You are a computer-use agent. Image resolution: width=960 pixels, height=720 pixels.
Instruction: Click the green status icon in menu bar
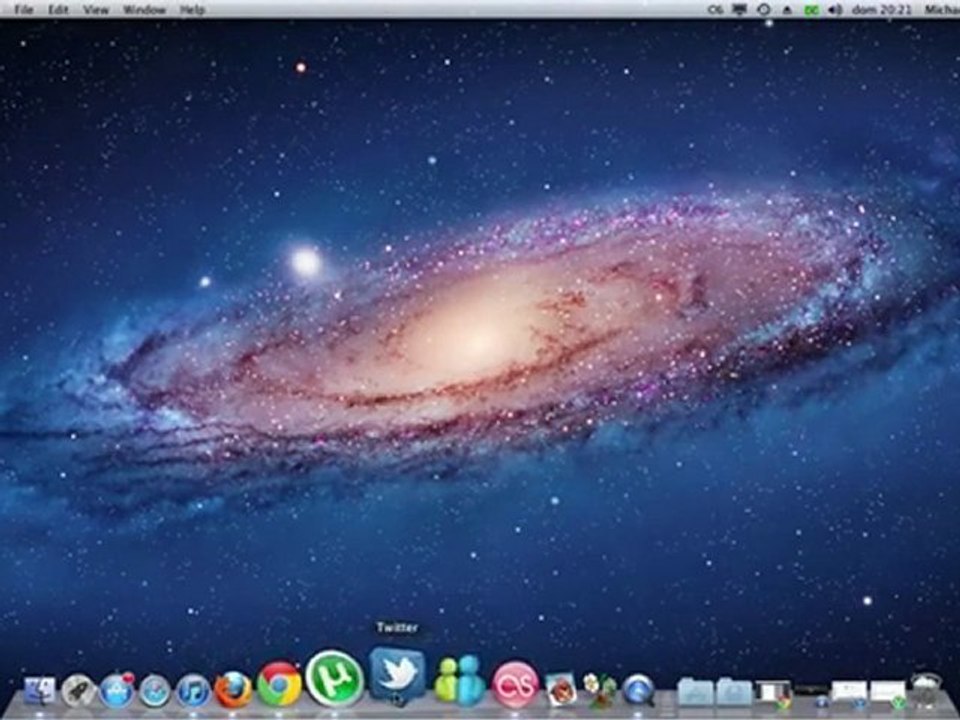click(x=812, y=9)
